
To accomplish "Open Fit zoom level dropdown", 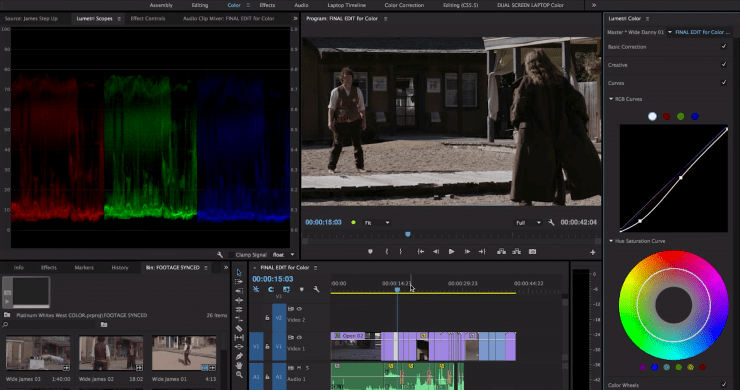I will tap(377, 222).
